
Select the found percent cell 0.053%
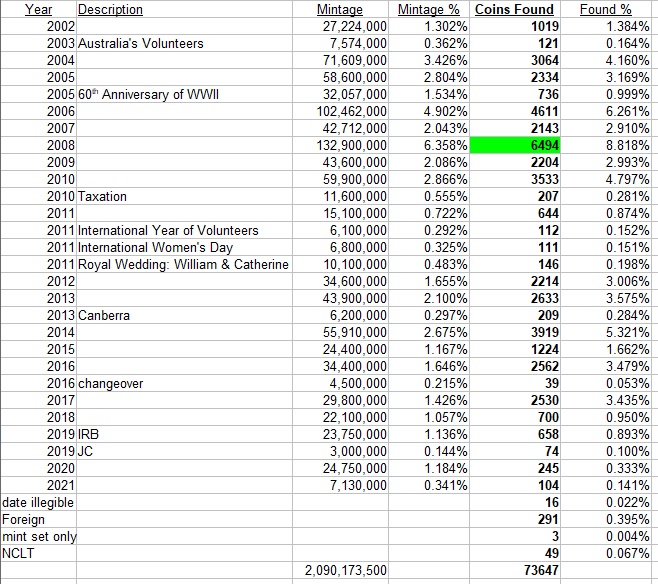[x=606, y=383]
